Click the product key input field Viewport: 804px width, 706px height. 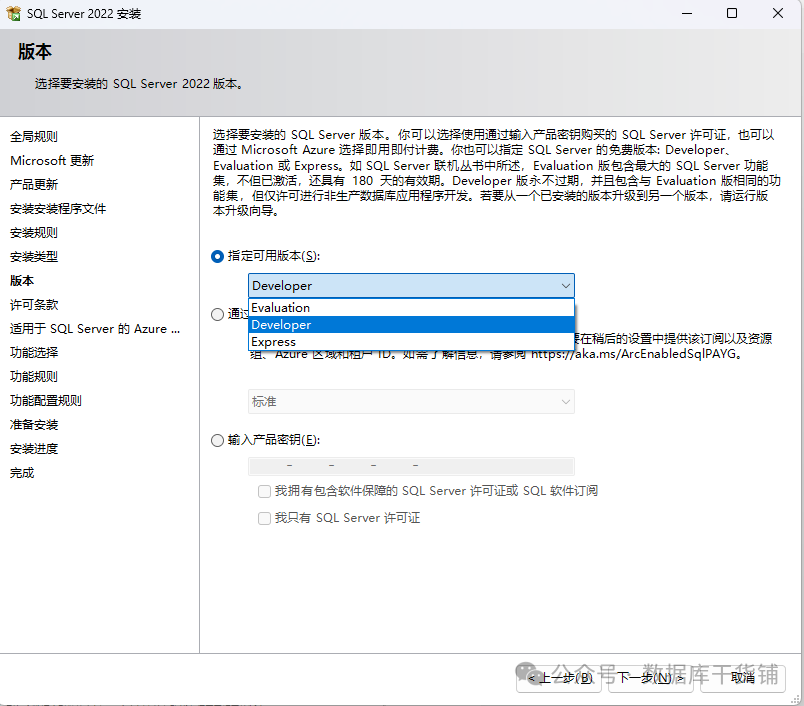click(x=411, y=466)
